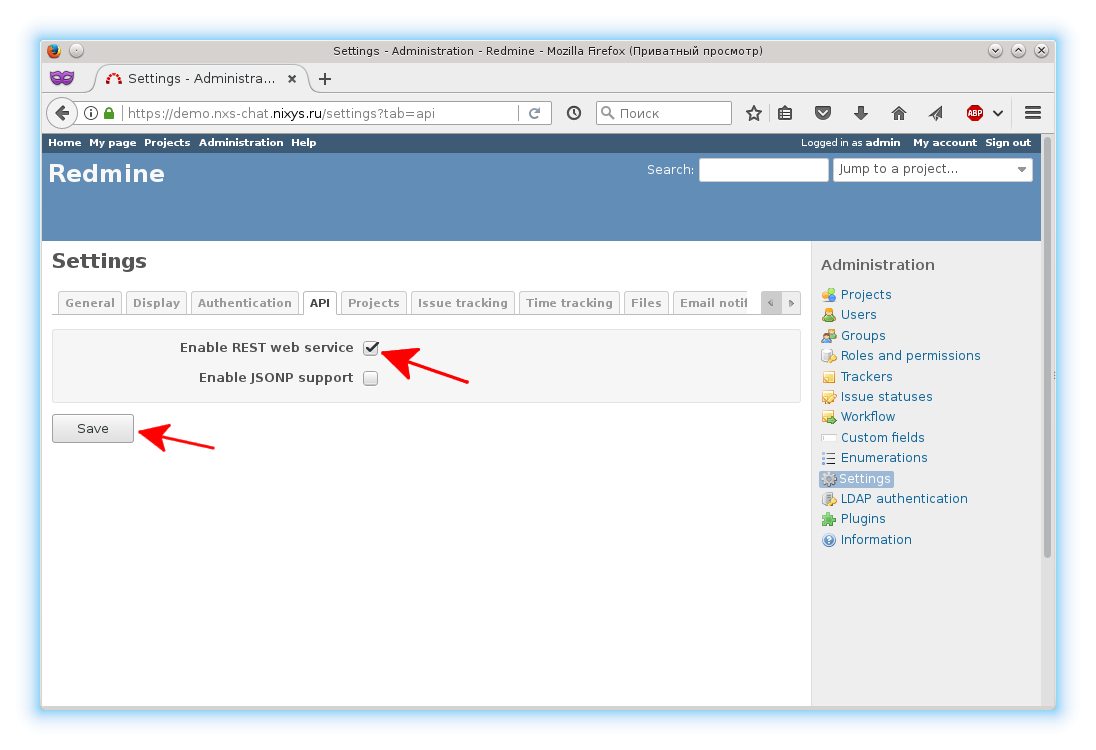The image size is (1096, 750).
Task: Open the site information icon in the address bar
Action: point(91,113)
